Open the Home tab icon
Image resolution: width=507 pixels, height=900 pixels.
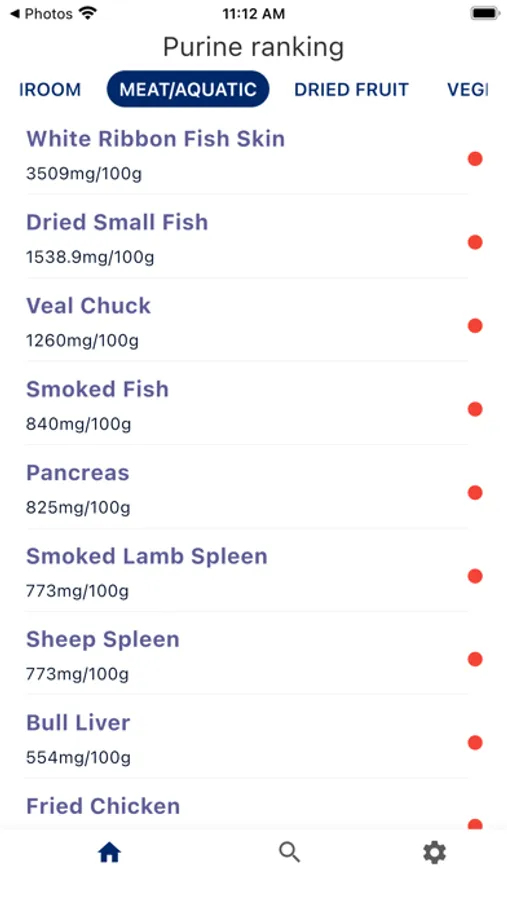click(x=109, y=853)
